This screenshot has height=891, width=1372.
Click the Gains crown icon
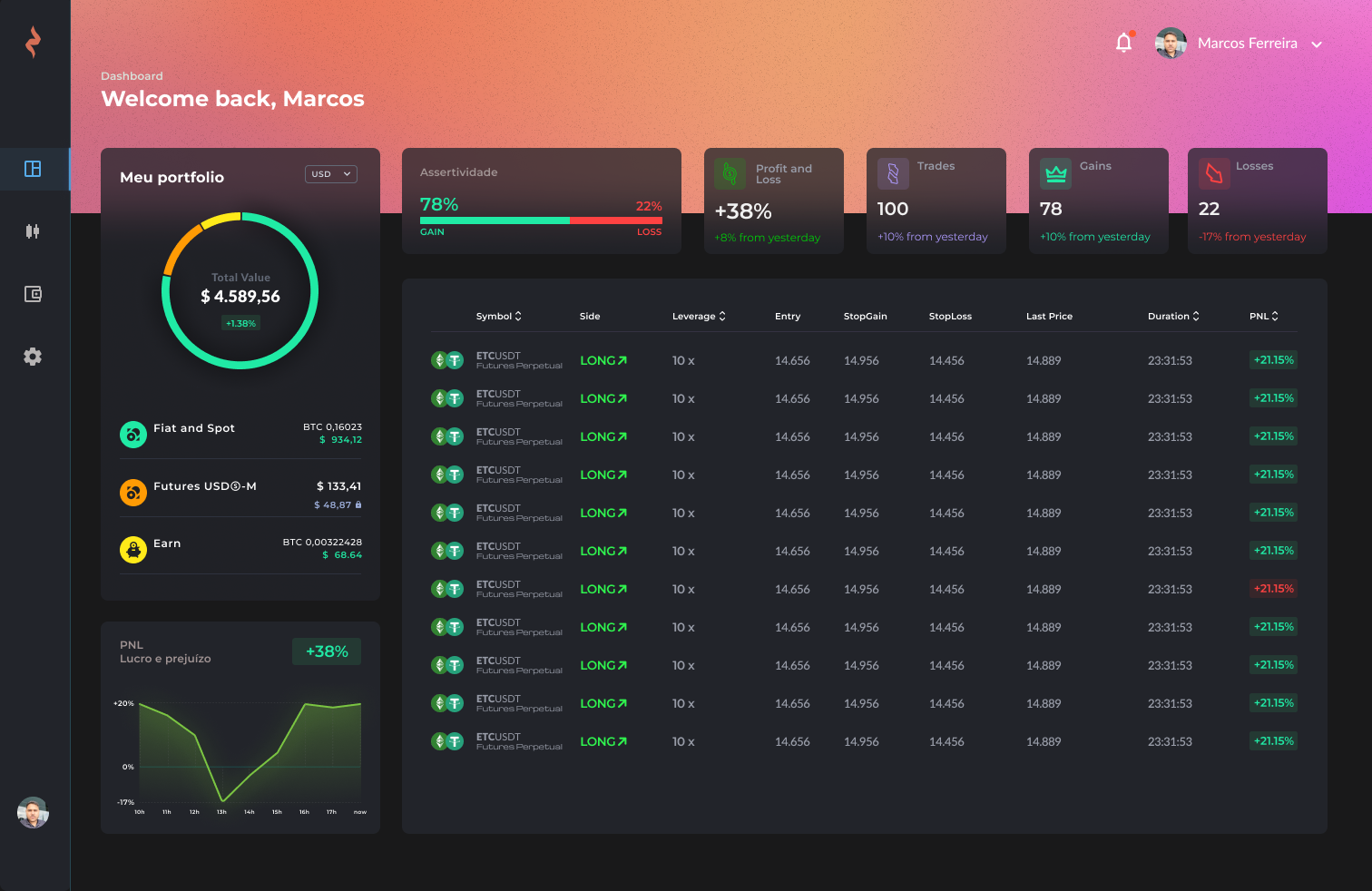coord(1055,173)
